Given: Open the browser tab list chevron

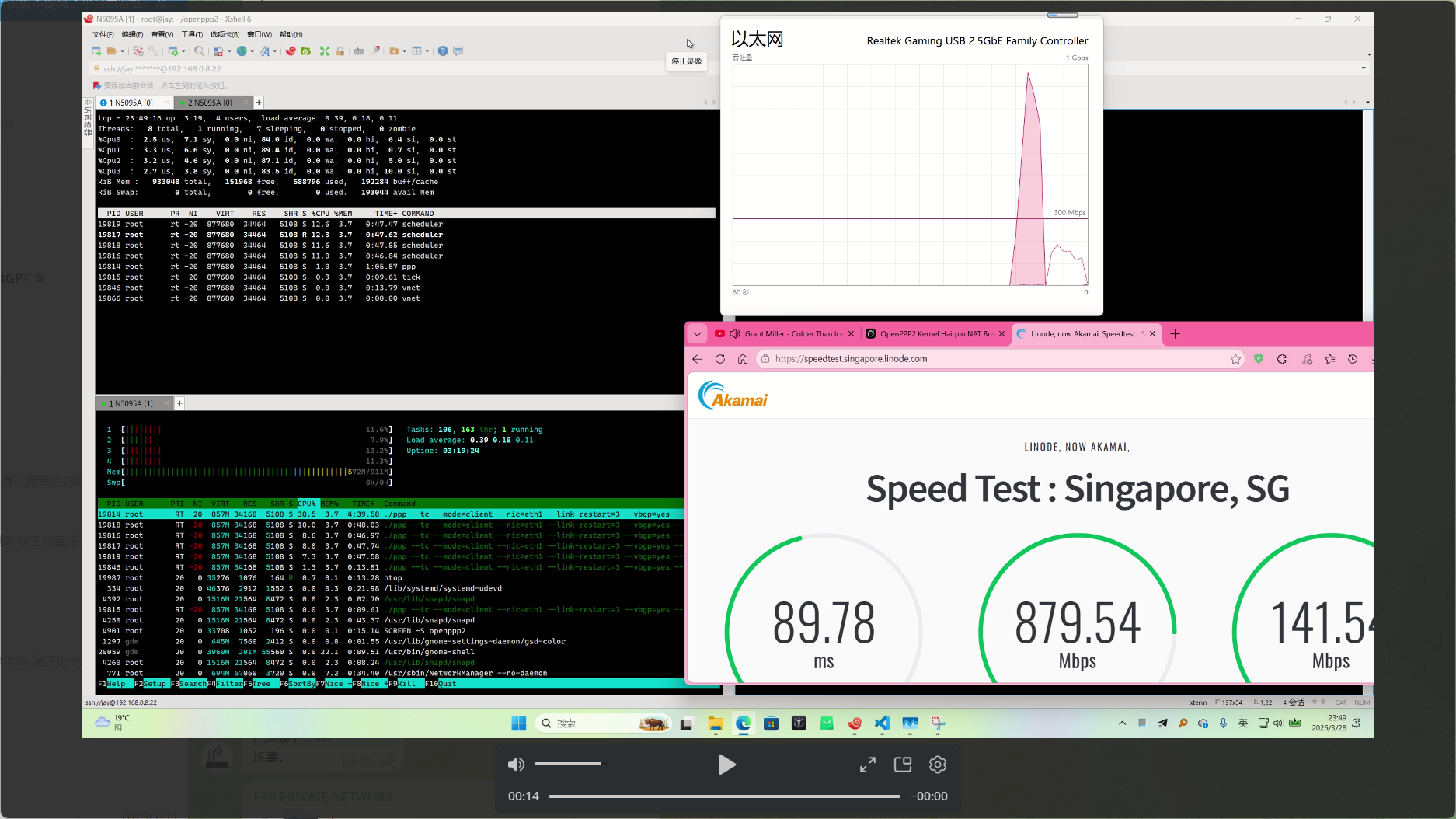Looking at the screenshot, I should [697, 334].
